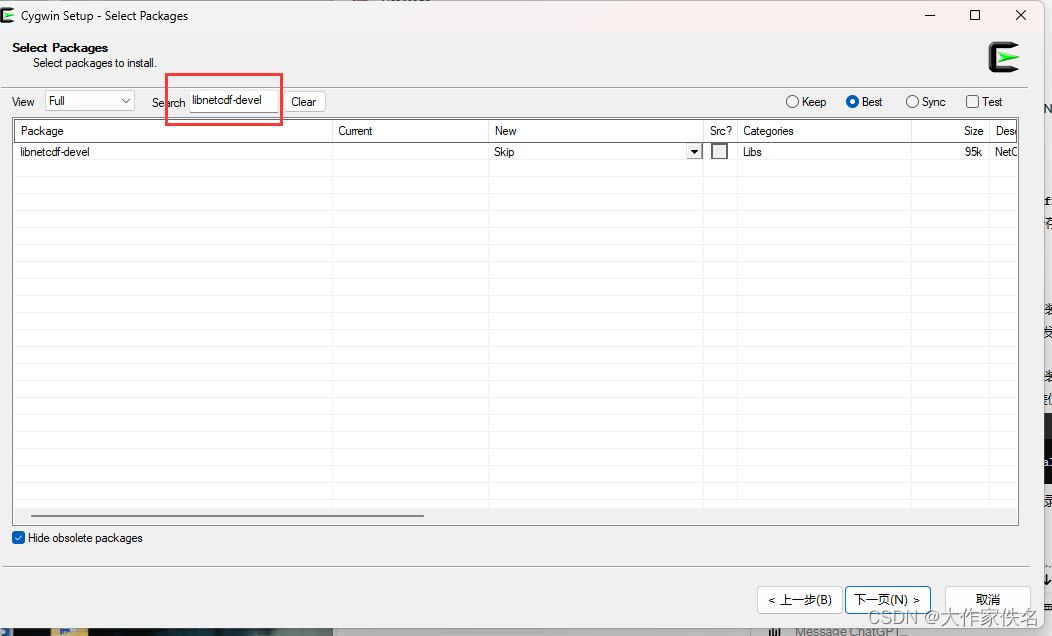The height and width of the screenshot is (636, 1052).
Task: Proceed with the 下一页(N) button
Action: click(888, 600)
